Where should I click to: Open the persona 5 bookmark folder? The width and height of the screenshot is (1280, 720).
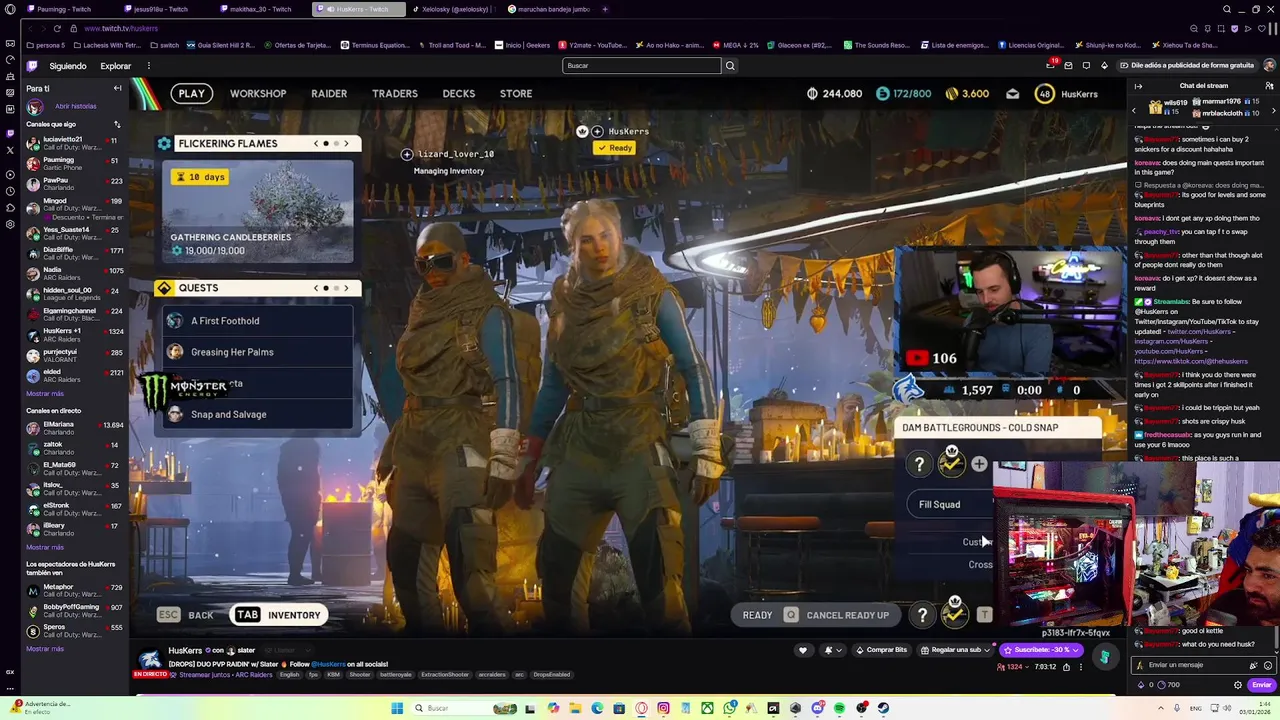click(x=46, y=45)
